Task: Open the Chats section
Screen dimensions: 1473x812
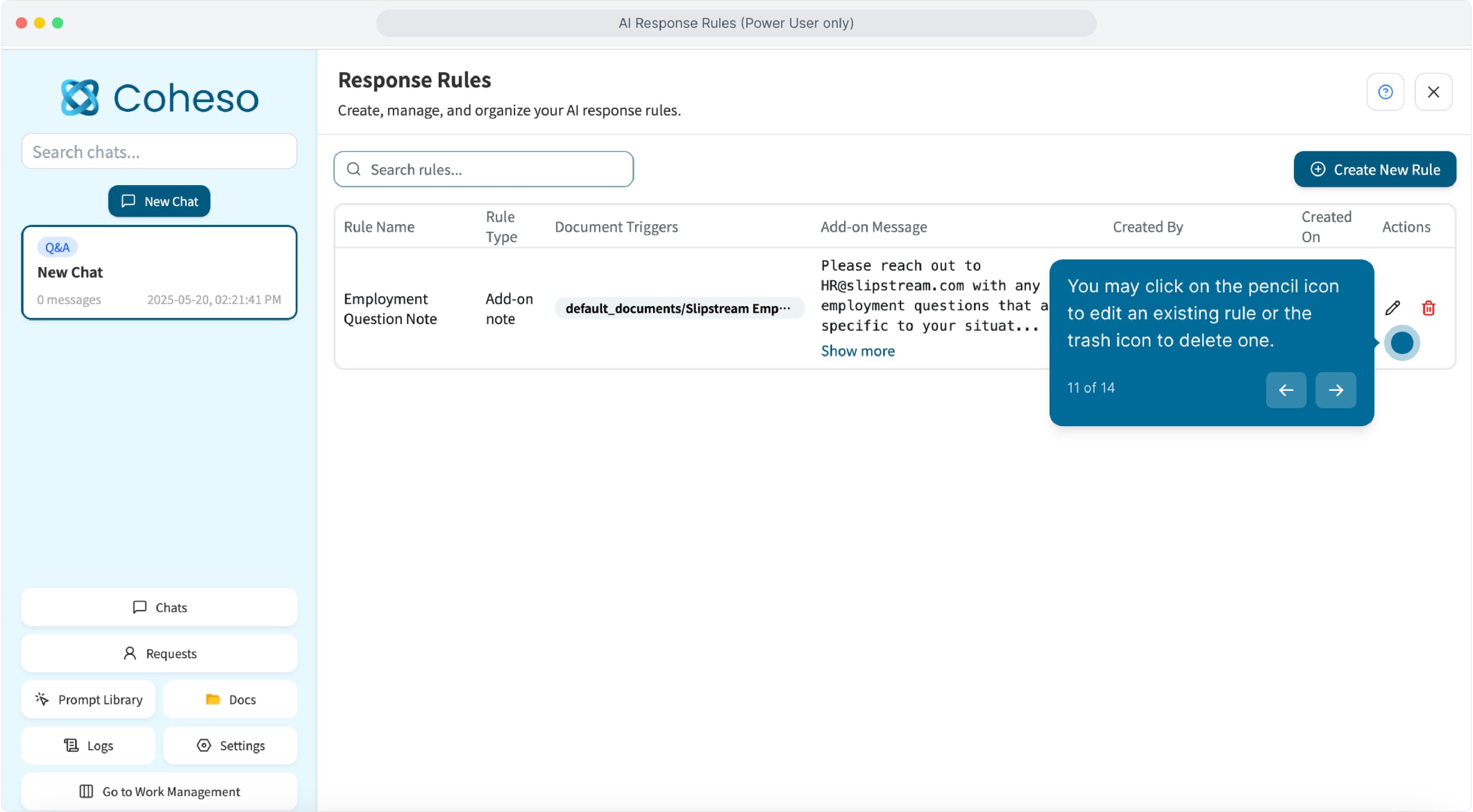Action: point(159,607)
